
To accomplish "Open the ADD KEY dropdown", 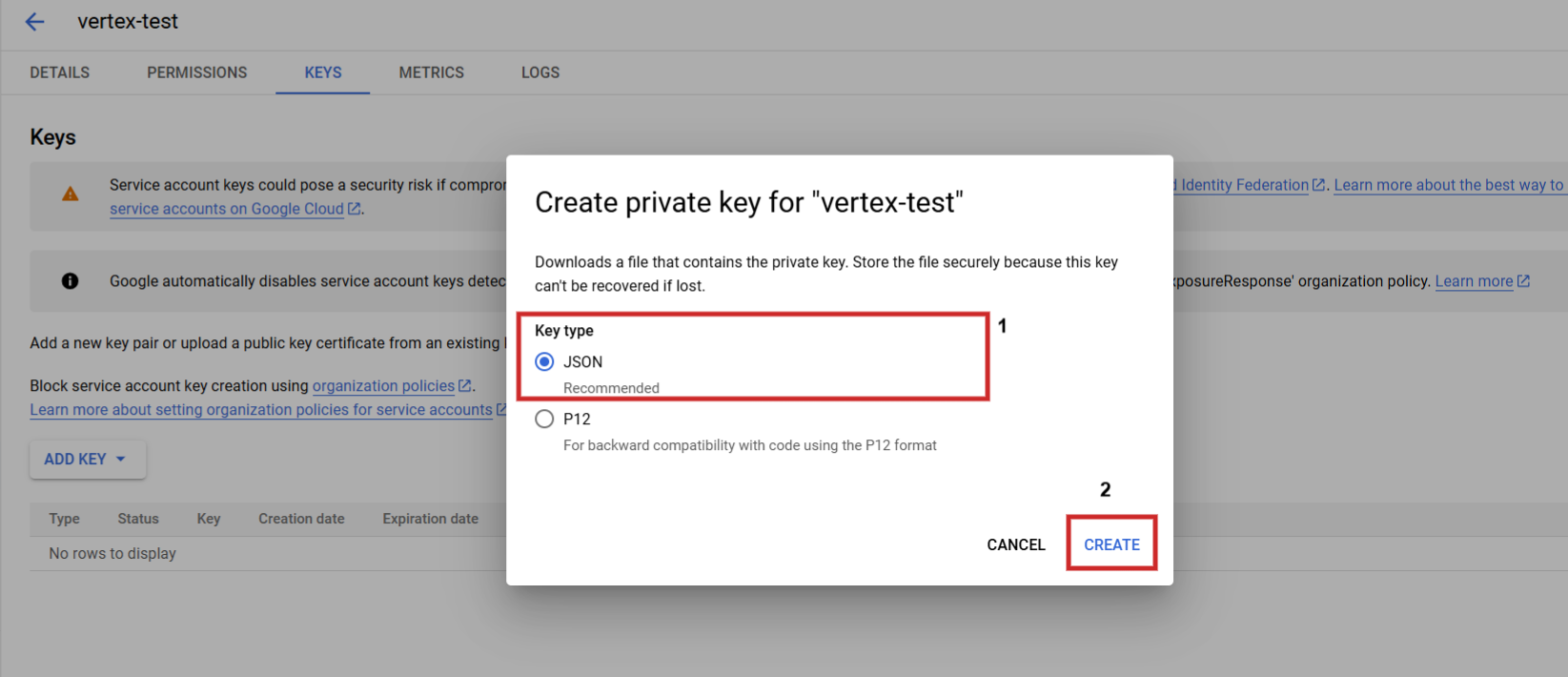I will (x=87, y=460).
